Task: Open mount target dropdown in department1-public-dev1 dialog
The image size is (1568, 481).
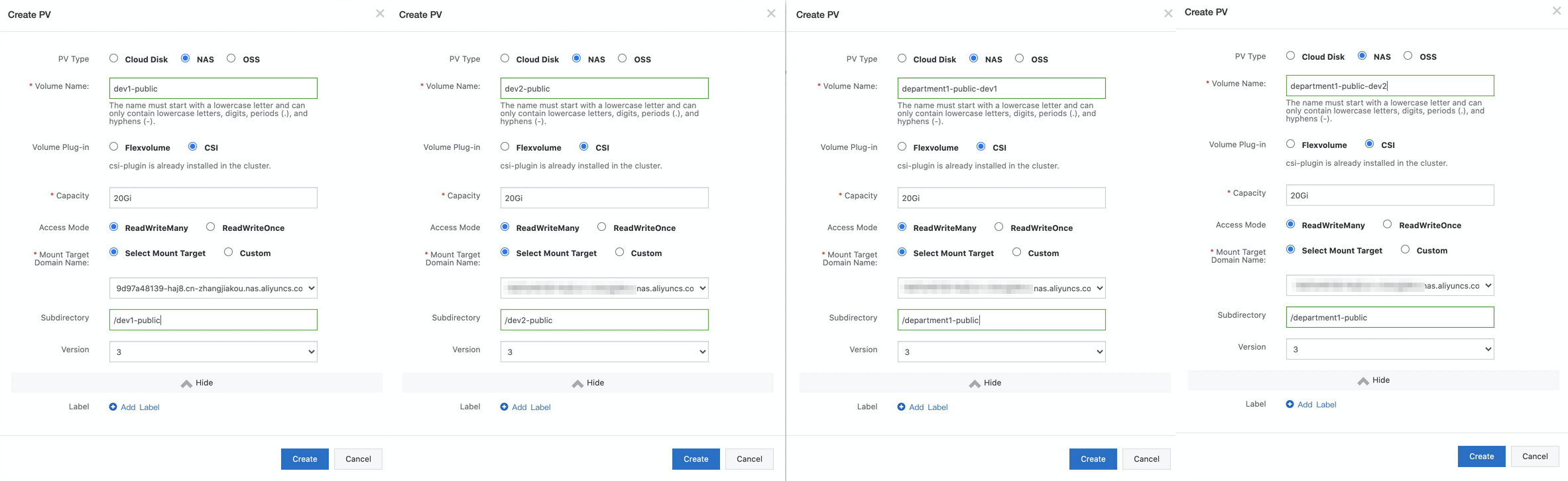Action: 1001,288
